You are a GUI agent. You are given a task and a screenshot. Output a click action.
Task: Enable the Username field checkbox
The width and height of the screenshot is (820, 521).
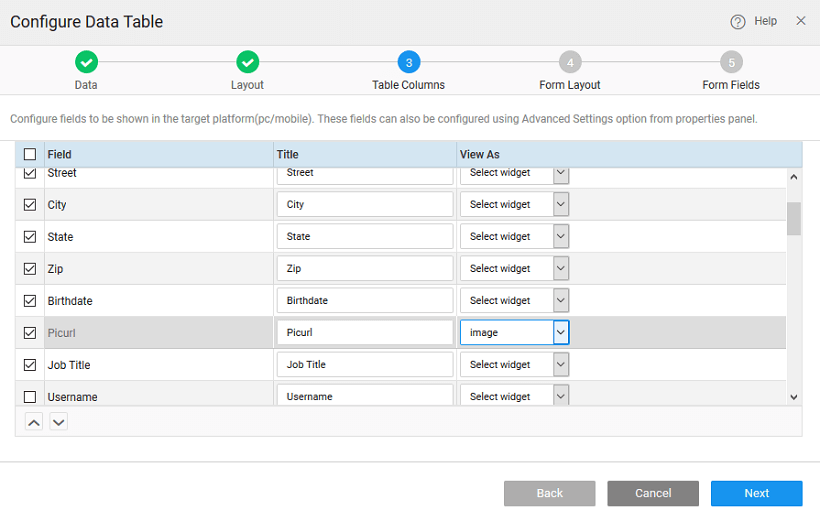[30, 397]
